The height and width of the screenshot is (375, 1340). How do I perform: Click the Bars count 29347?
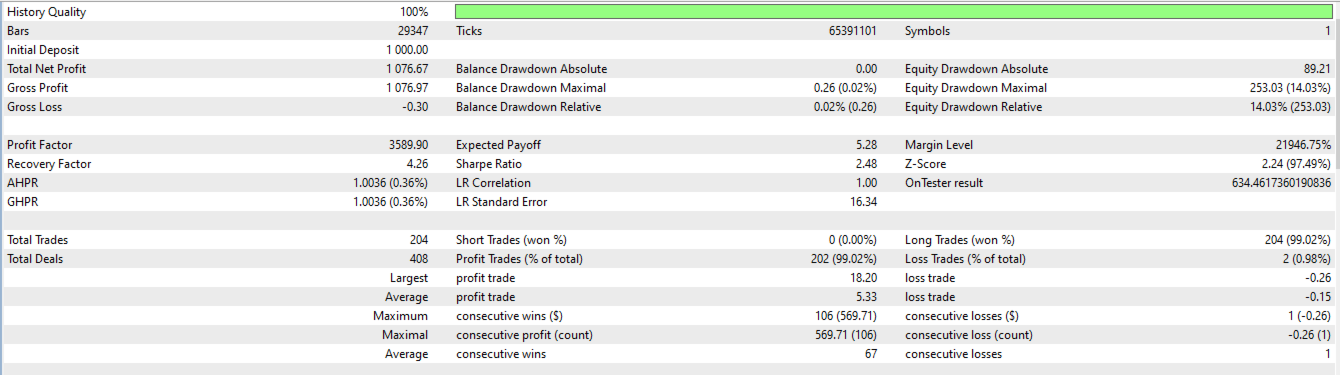[x=412, y=31]
